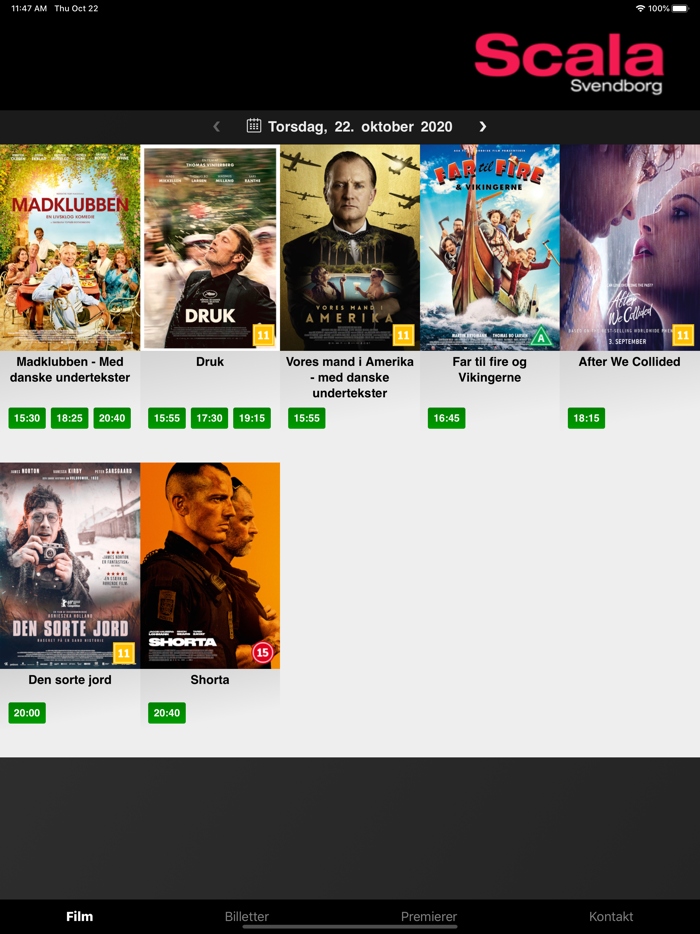
Task: Book Madklubben 18:25 showtime
Action: (70, 418)
